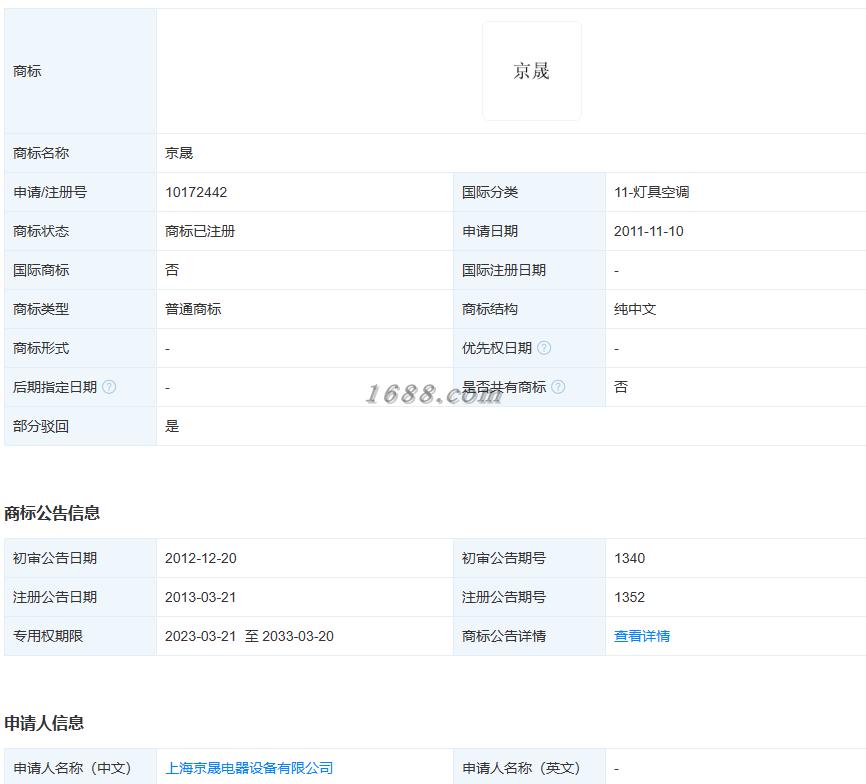Click the 注册公告期号 field label
866x784 pixels.
tap(504, 597)
